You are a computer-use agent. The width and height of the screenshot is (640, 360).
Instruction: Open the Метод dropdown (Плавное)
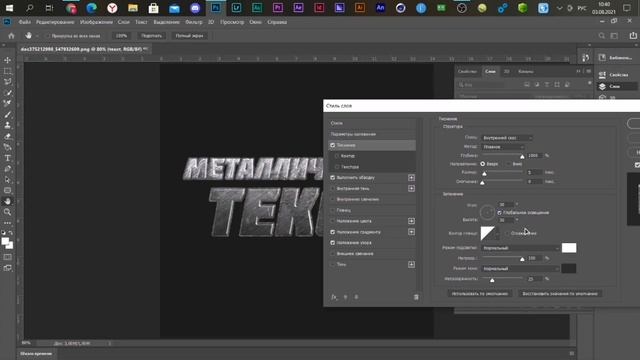click(502, 147)
